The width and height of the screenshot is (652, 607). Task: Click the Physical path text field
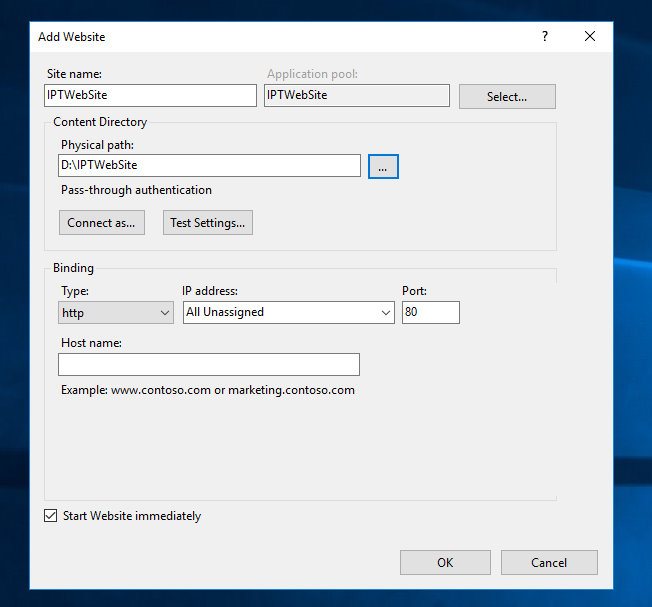(x=209, y=165)
